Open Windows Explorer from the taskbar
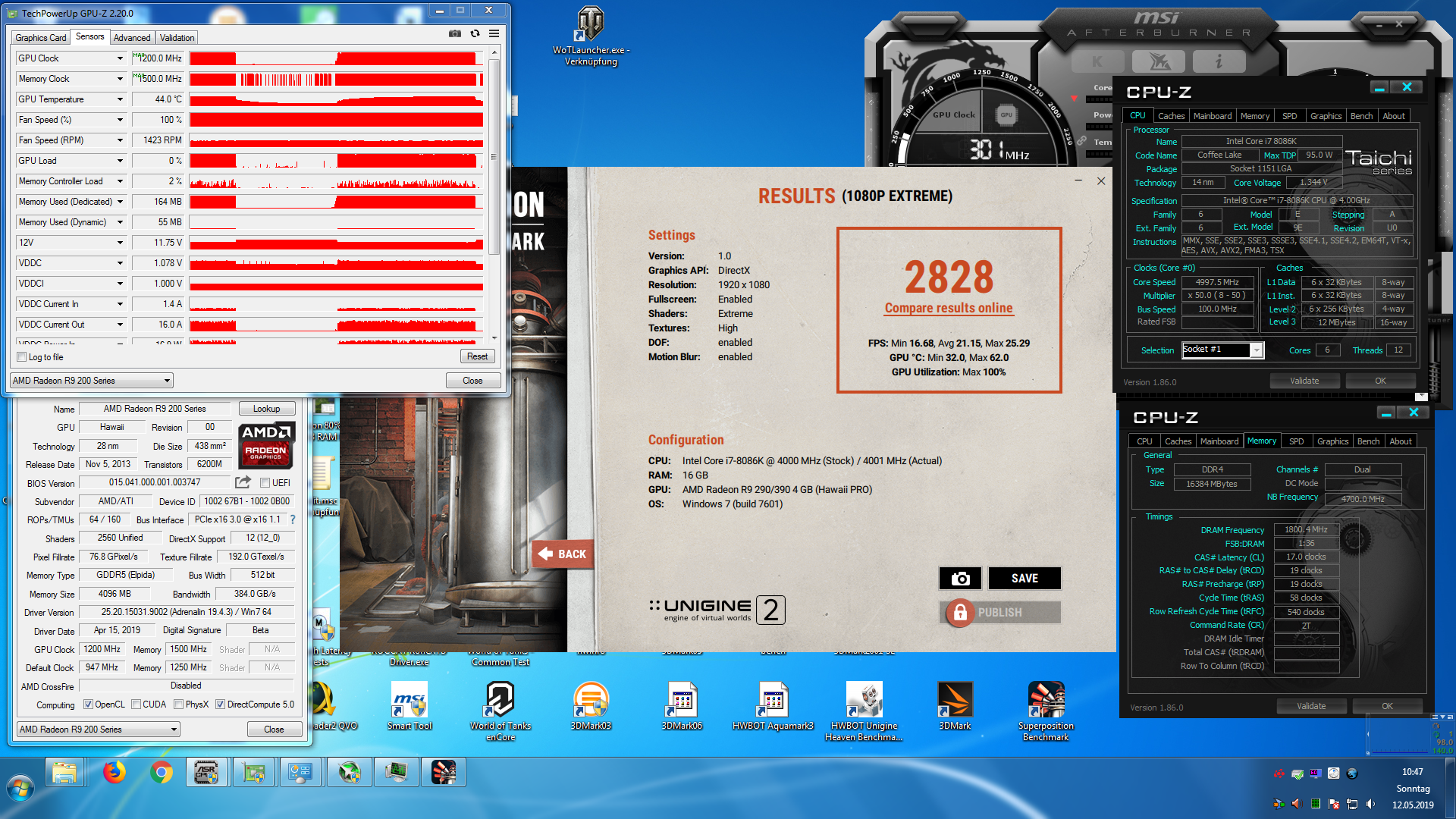This screenshot has height=819, width=1456. click(65, 773)
